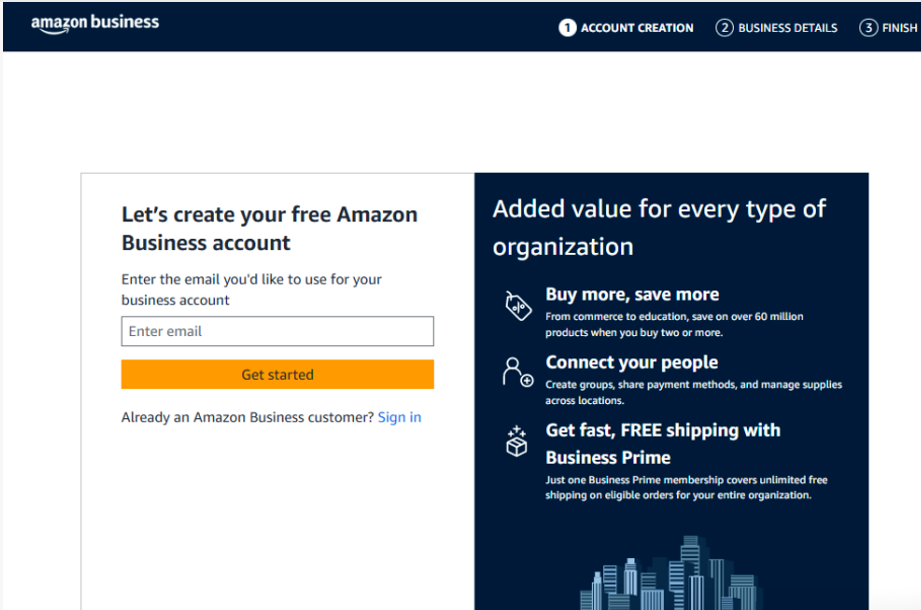921x610 pixels.
Task: Click the price tag savings icon
Action: (517, 305)
